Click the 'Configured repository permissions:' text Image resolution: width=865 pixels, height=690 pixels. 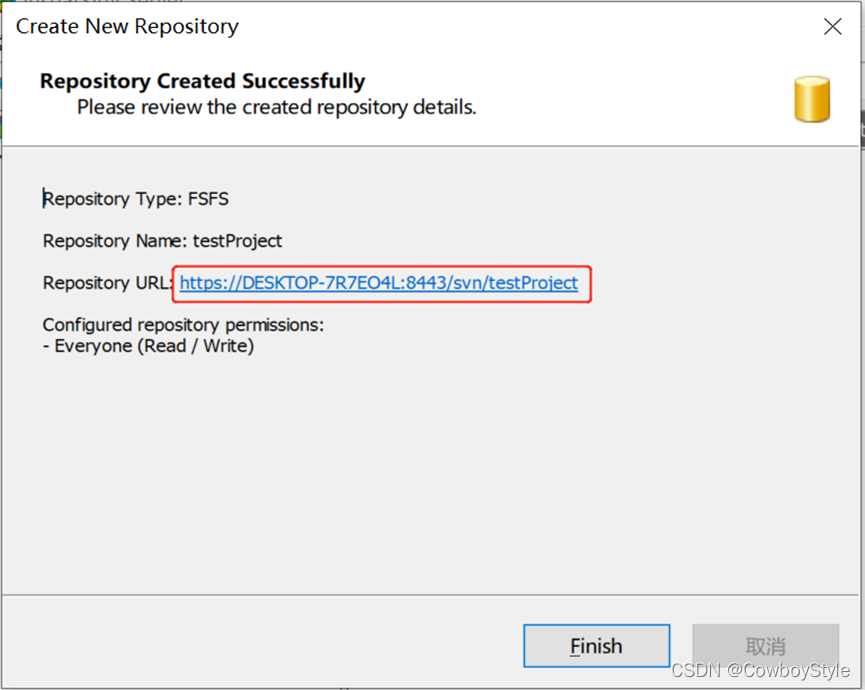point(183,325)
